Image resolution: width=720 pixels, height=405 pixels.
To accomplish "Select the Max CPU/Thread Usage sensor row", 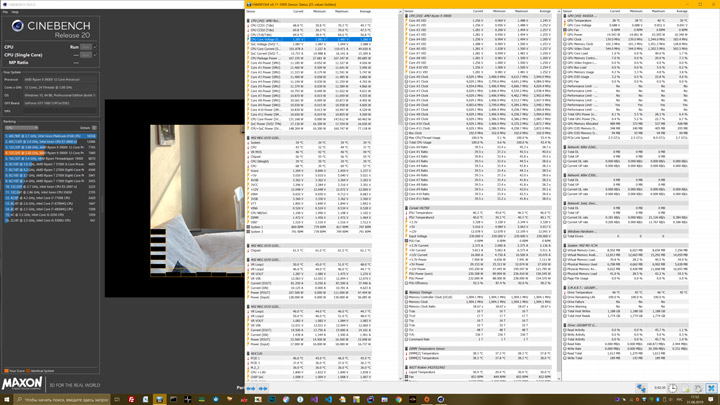I will pyautogui.click(x=478, y=138).
